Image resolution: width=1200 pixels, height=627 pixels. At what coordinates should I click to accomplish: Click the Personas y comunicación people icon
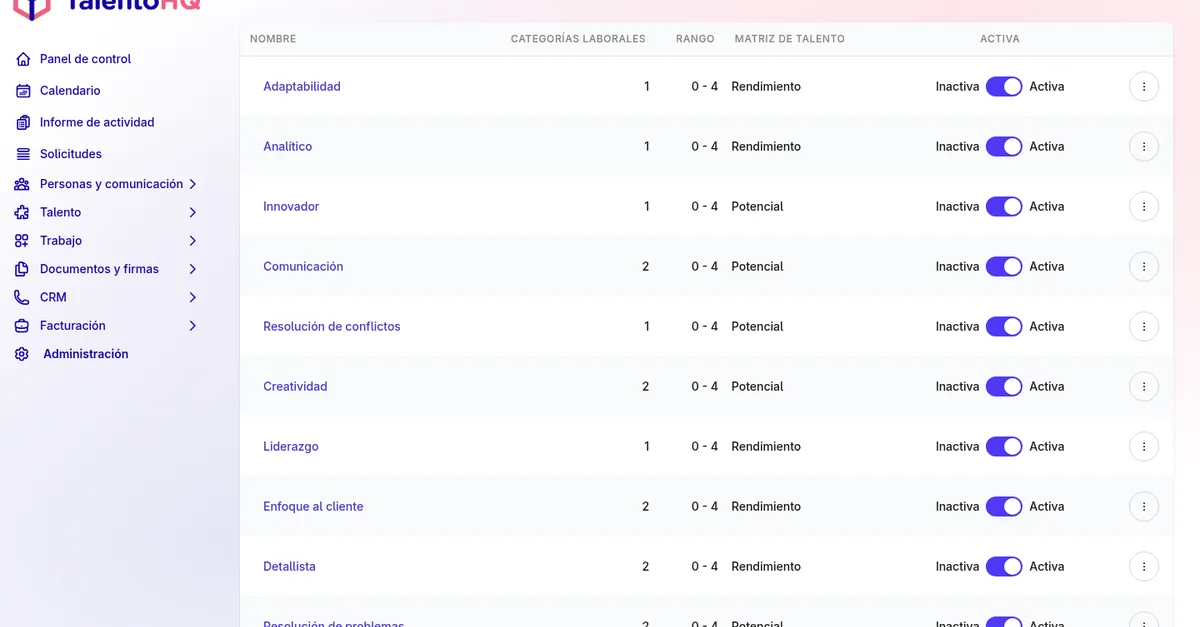(22, 184)
